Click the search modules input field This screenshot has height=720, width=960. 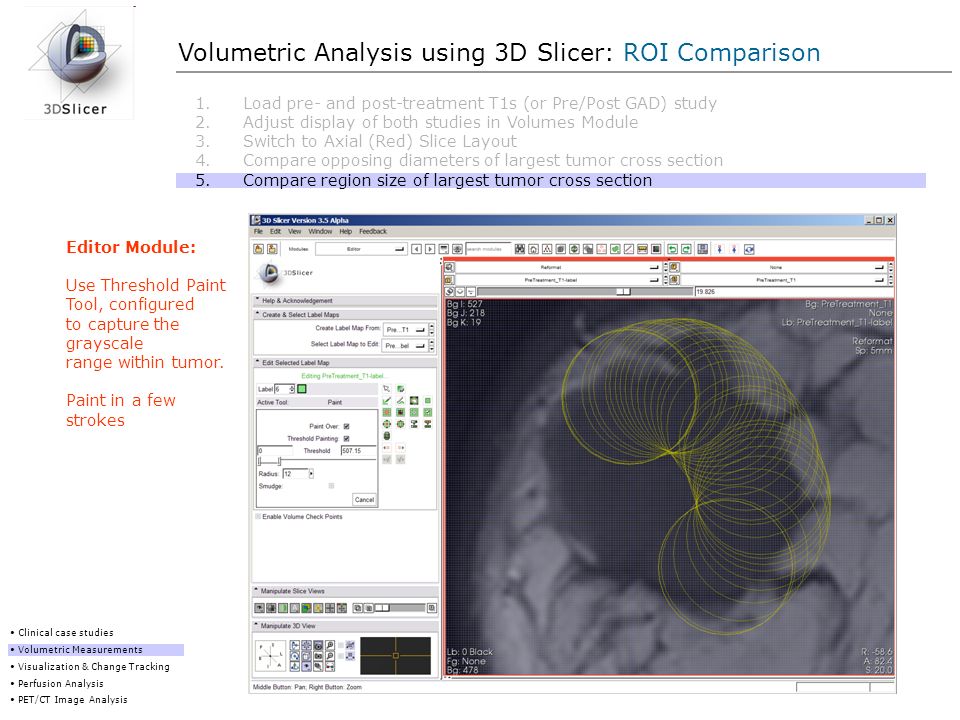pyautogui.click(x=488, y=249)
